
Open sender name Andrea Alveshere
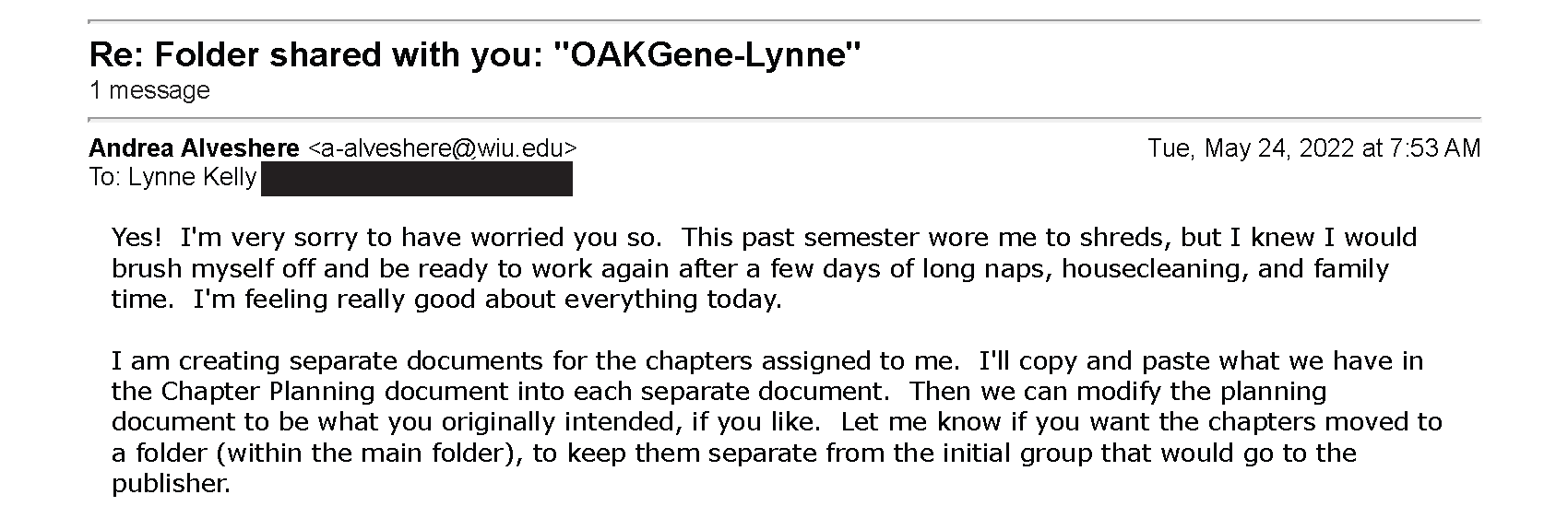pos(195,148)
